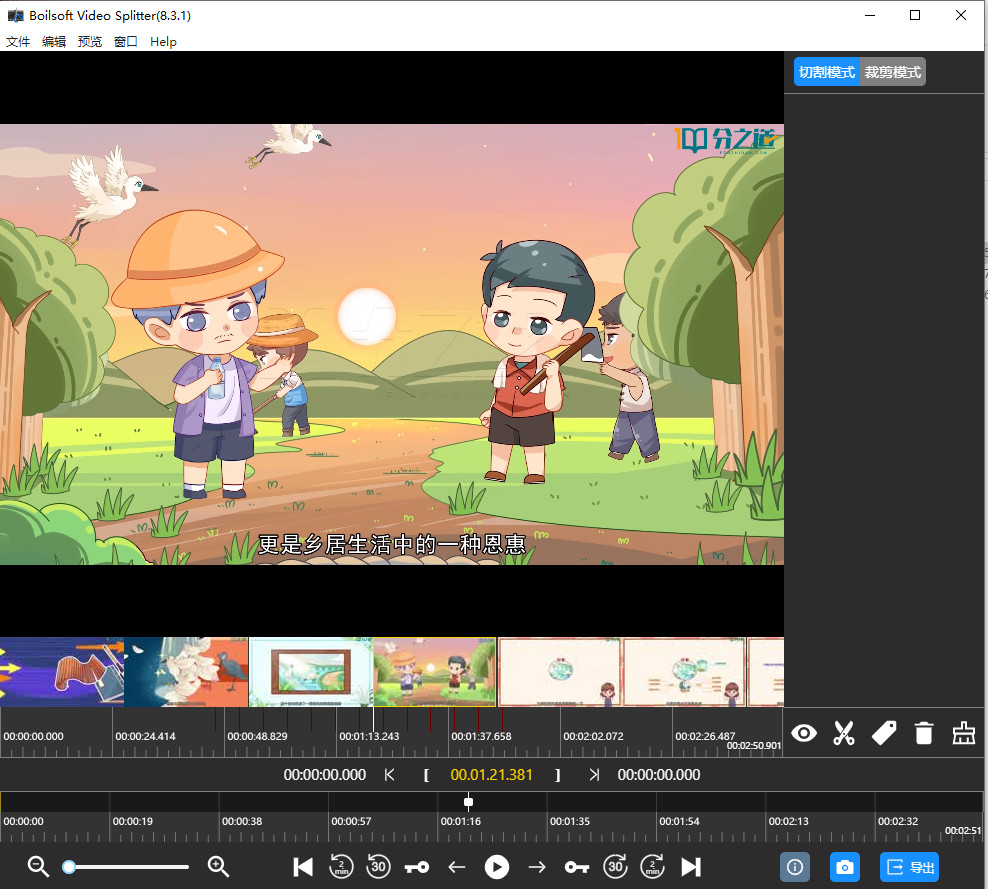Expand the 窗口 menu

126,42
